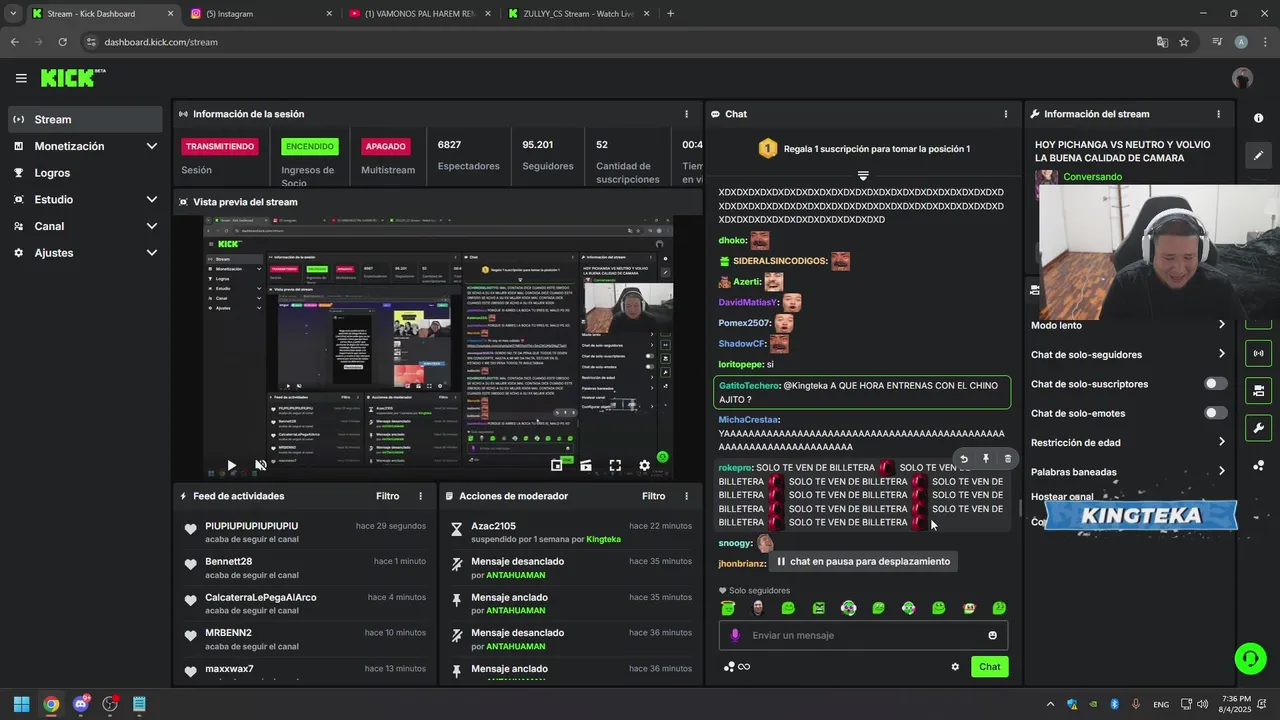Select Stream in left sidebar
This screenshot has height=720, width=1280.
click(x=85, y=119)
